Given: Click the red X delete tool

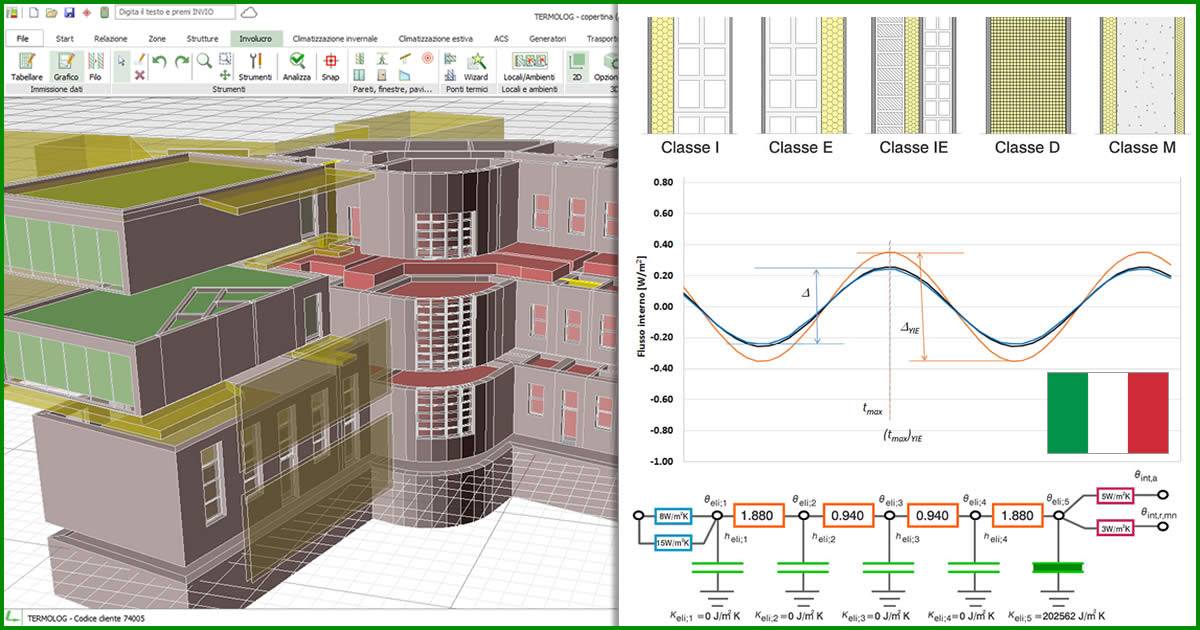Looking at the screenshot, I should pyautogui.click(x=140, y=75).
